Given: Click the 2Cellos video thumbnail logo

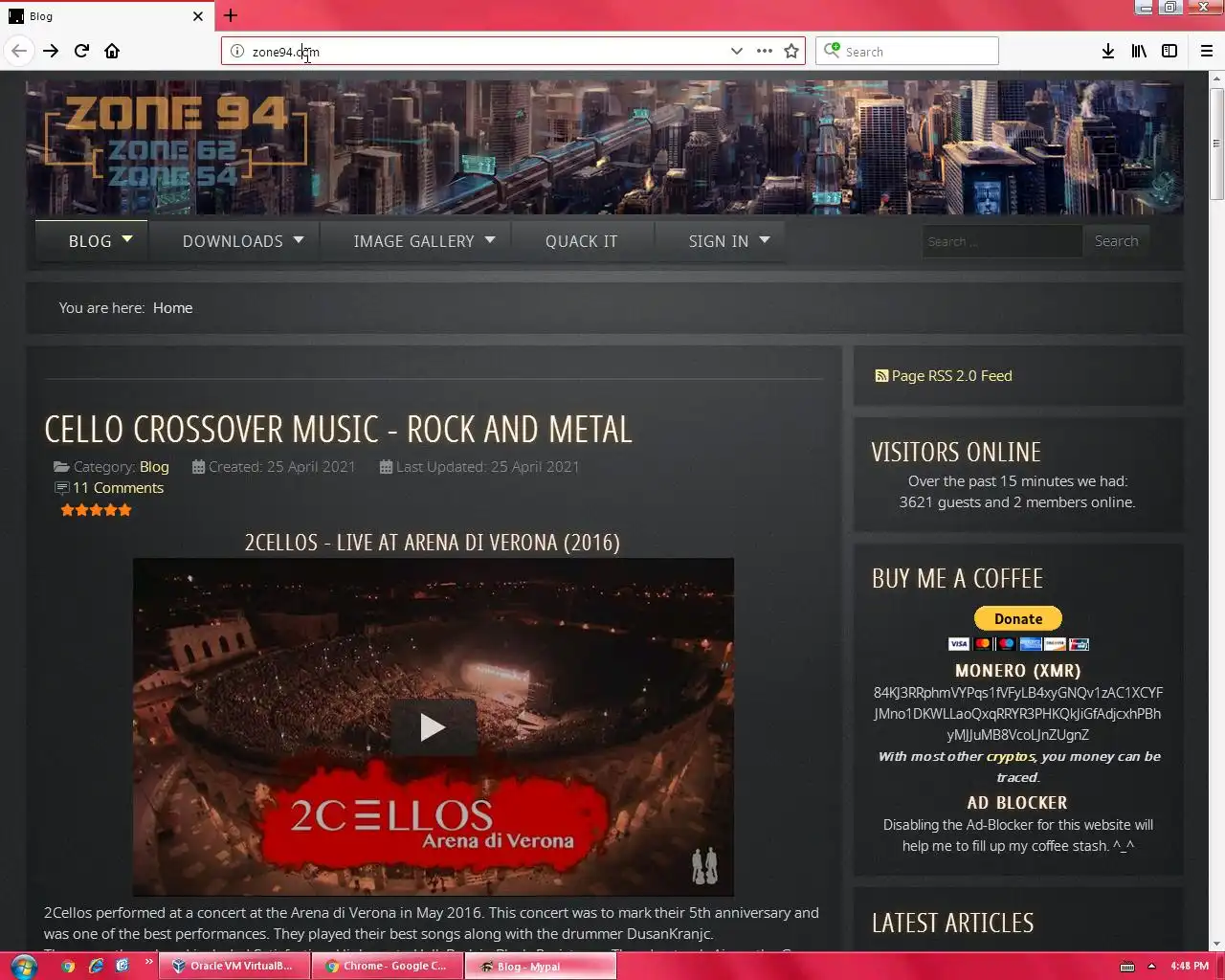Looking at the screenshot, I should (x=705, y=866).
